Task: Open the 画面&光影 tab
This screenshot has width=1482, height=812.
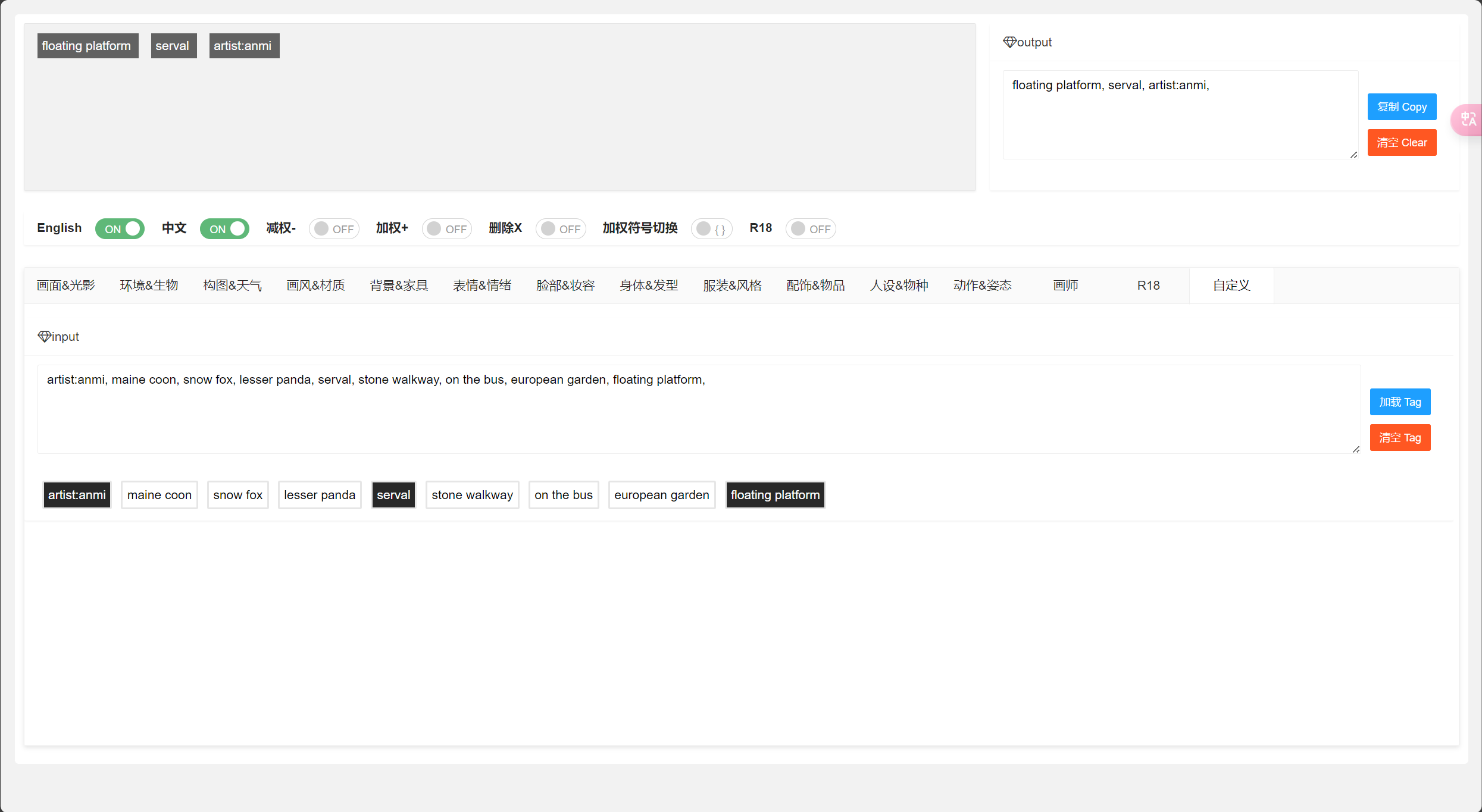Action: click(65, 286)
